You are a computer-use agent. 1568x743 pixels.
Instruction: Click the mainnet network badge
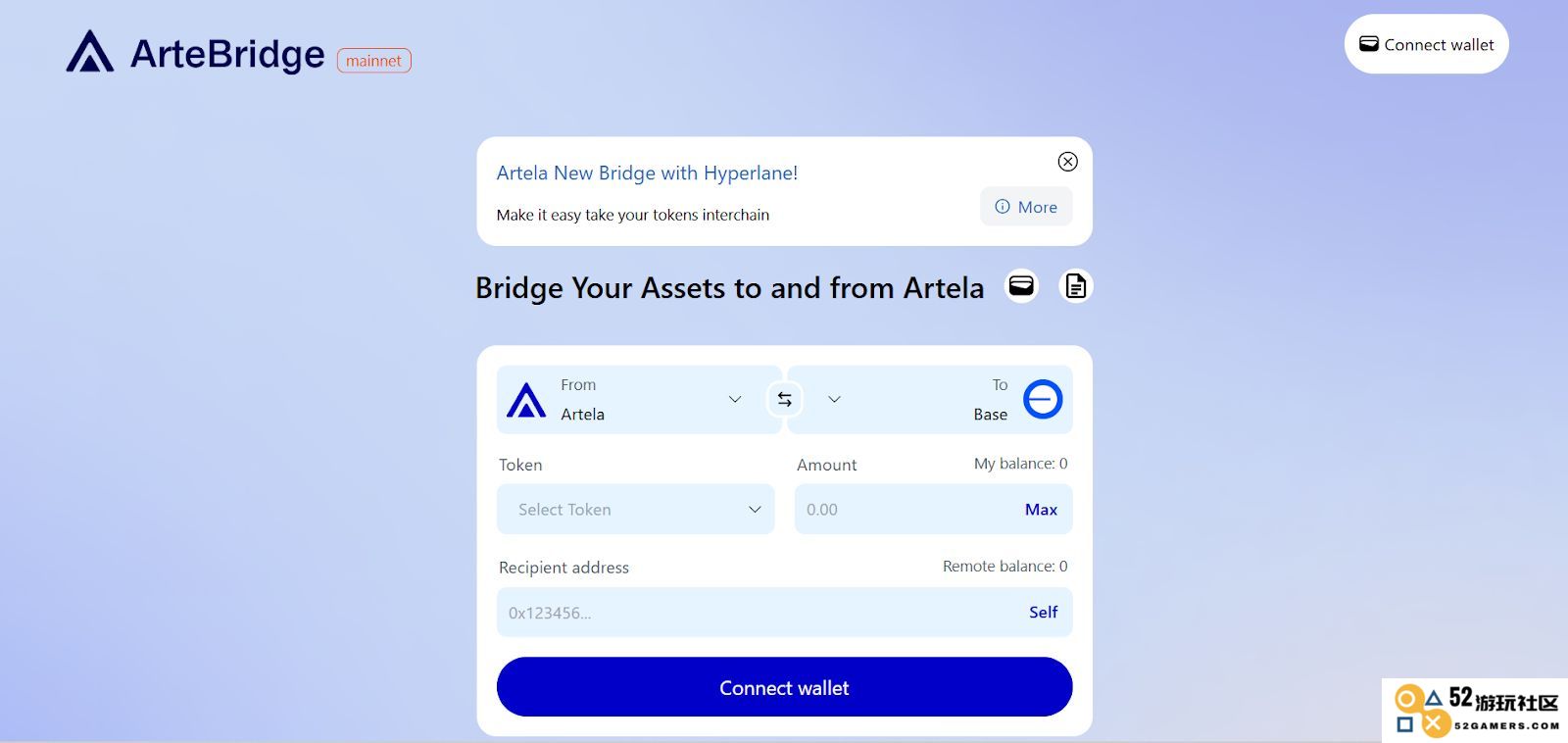[x=374, y=61]
